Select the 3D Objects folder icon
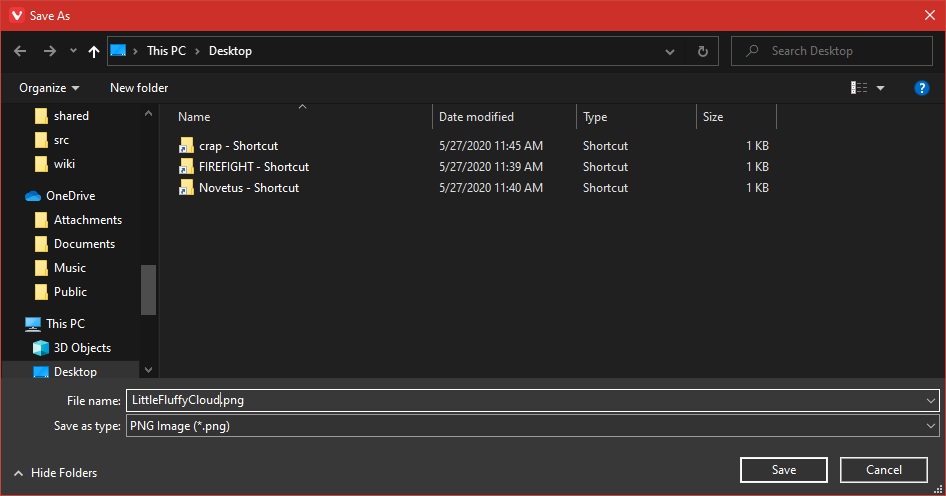 click(41, 348)
